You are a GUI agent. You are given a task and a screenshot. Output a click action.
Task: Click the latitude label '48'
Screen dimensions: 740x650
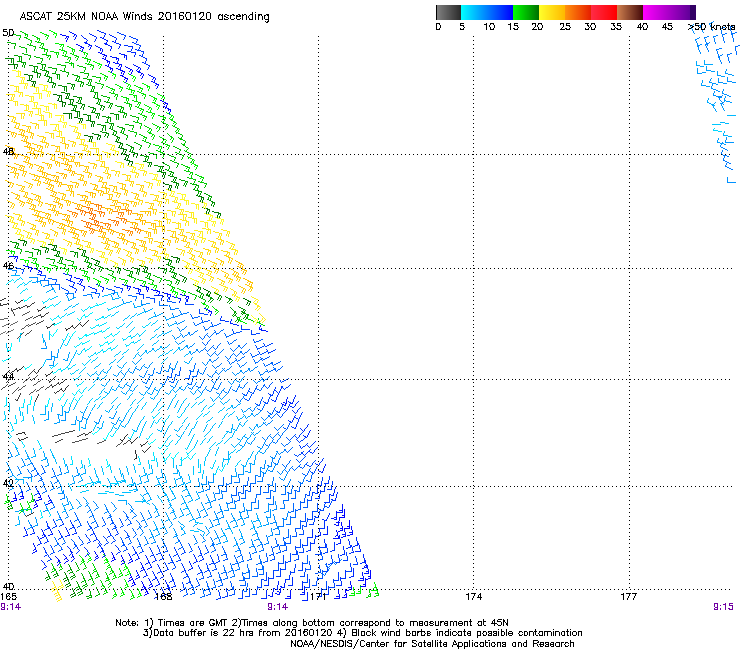[8, 152]
